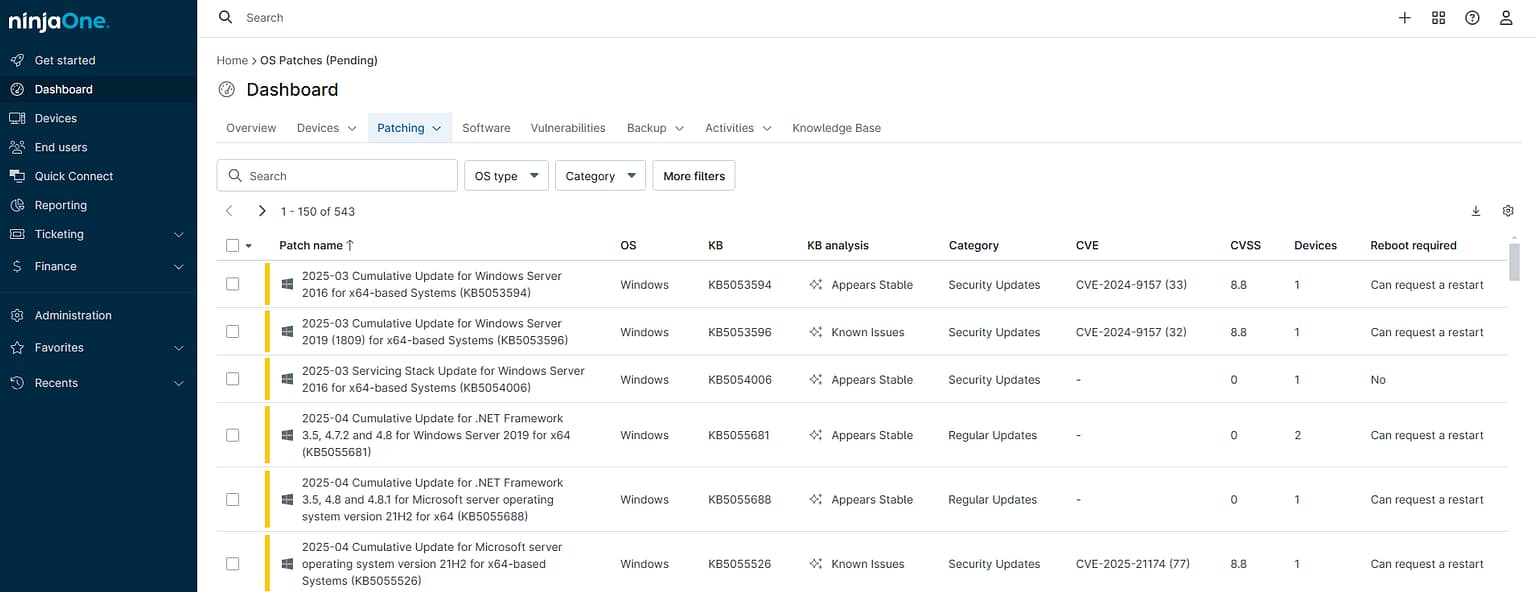The width and height of the screenshot is (1536, 592).
Task: Open the help question-mark icon
Action: [1472, 17]
